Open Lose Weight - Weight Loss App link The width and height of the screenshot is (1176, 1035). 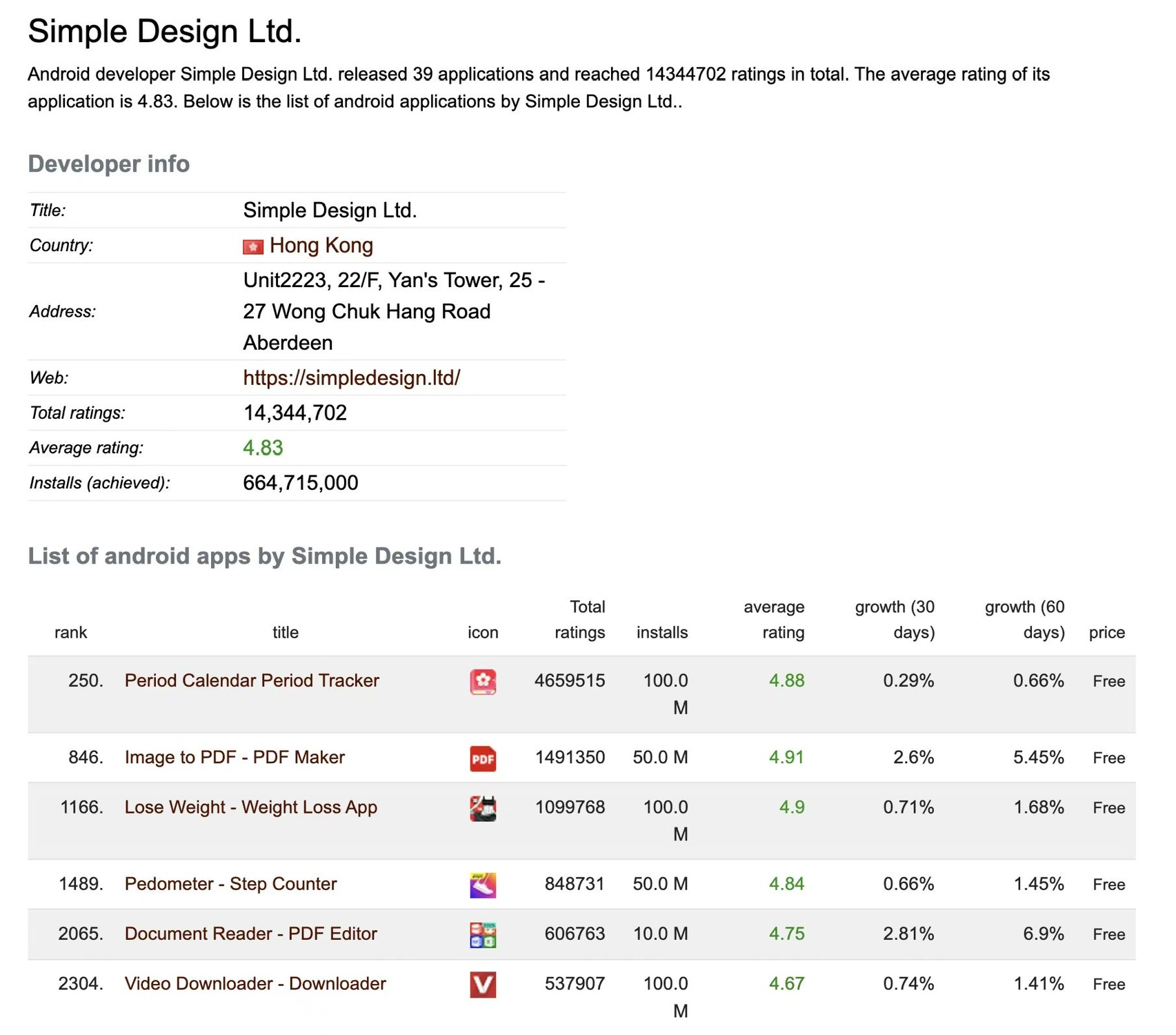[x=251, y=807]
